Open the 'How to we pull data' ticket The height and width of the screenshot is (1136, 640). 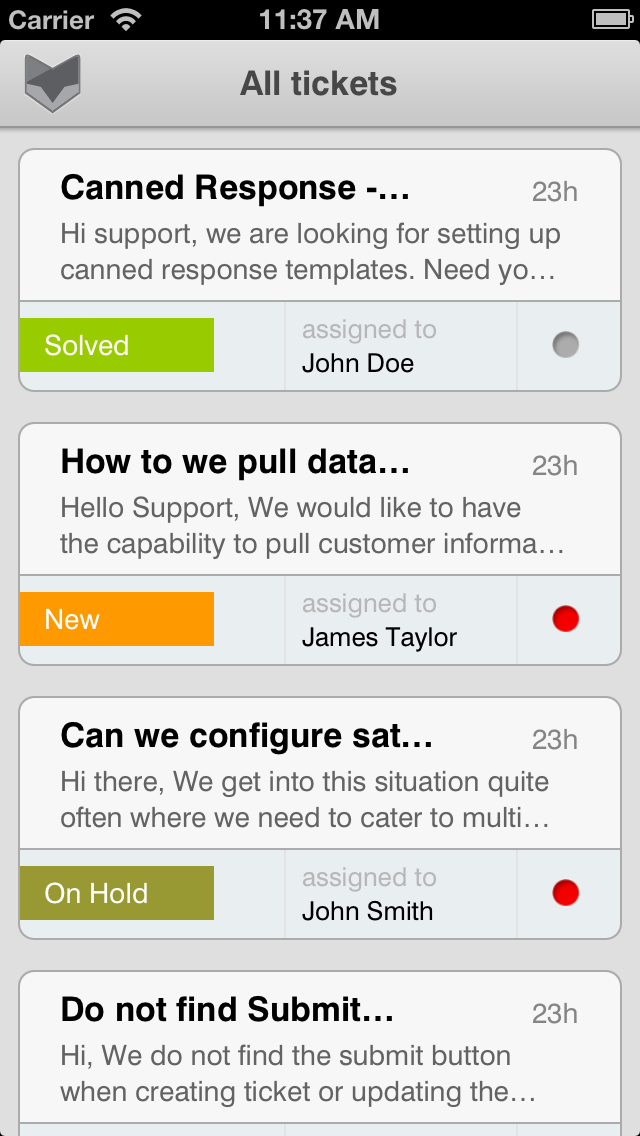[x=235, y=462]
